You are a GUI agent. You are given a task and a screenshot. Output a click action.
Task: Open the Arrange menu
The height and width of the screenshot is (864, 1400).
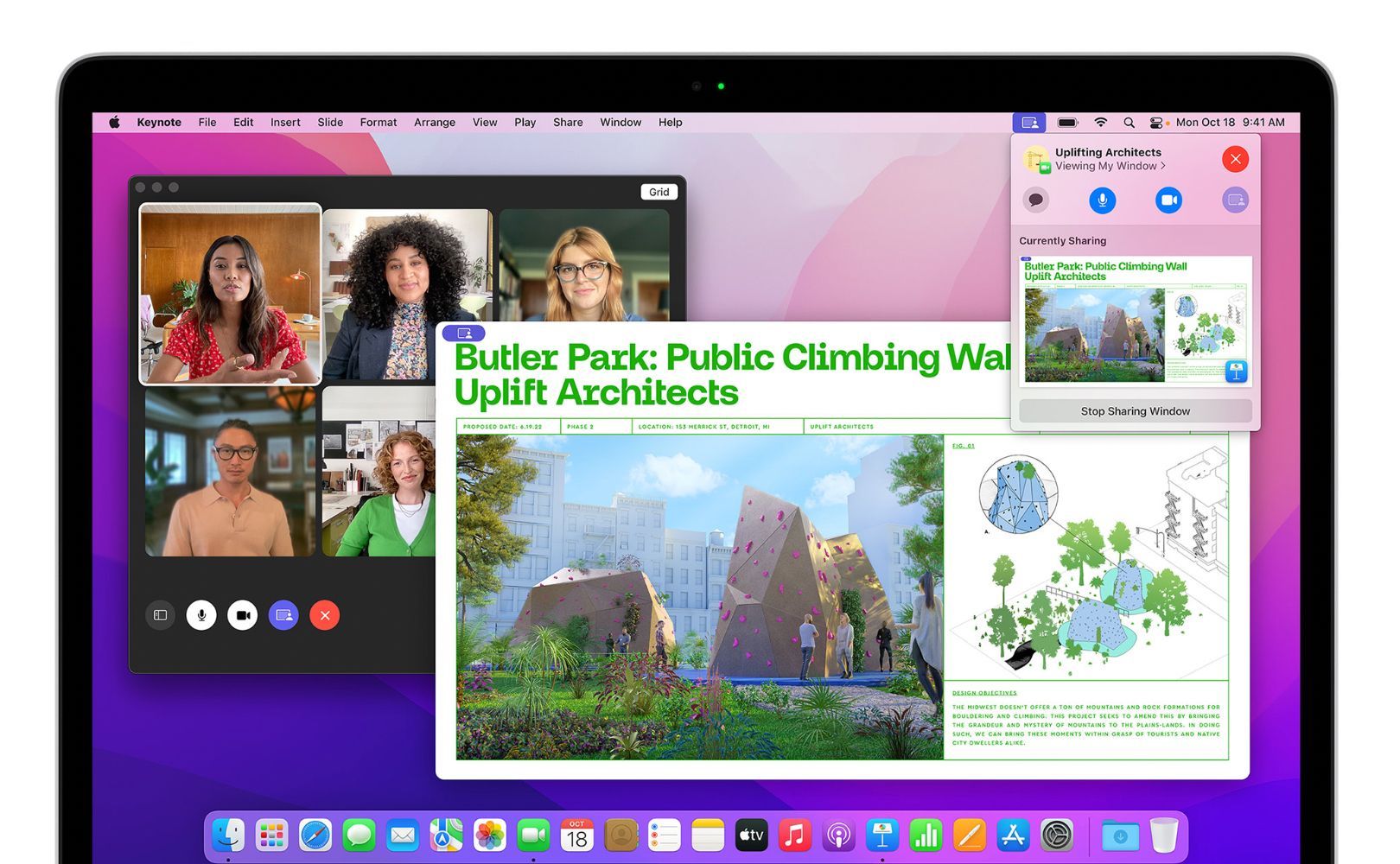pos(435,123)
